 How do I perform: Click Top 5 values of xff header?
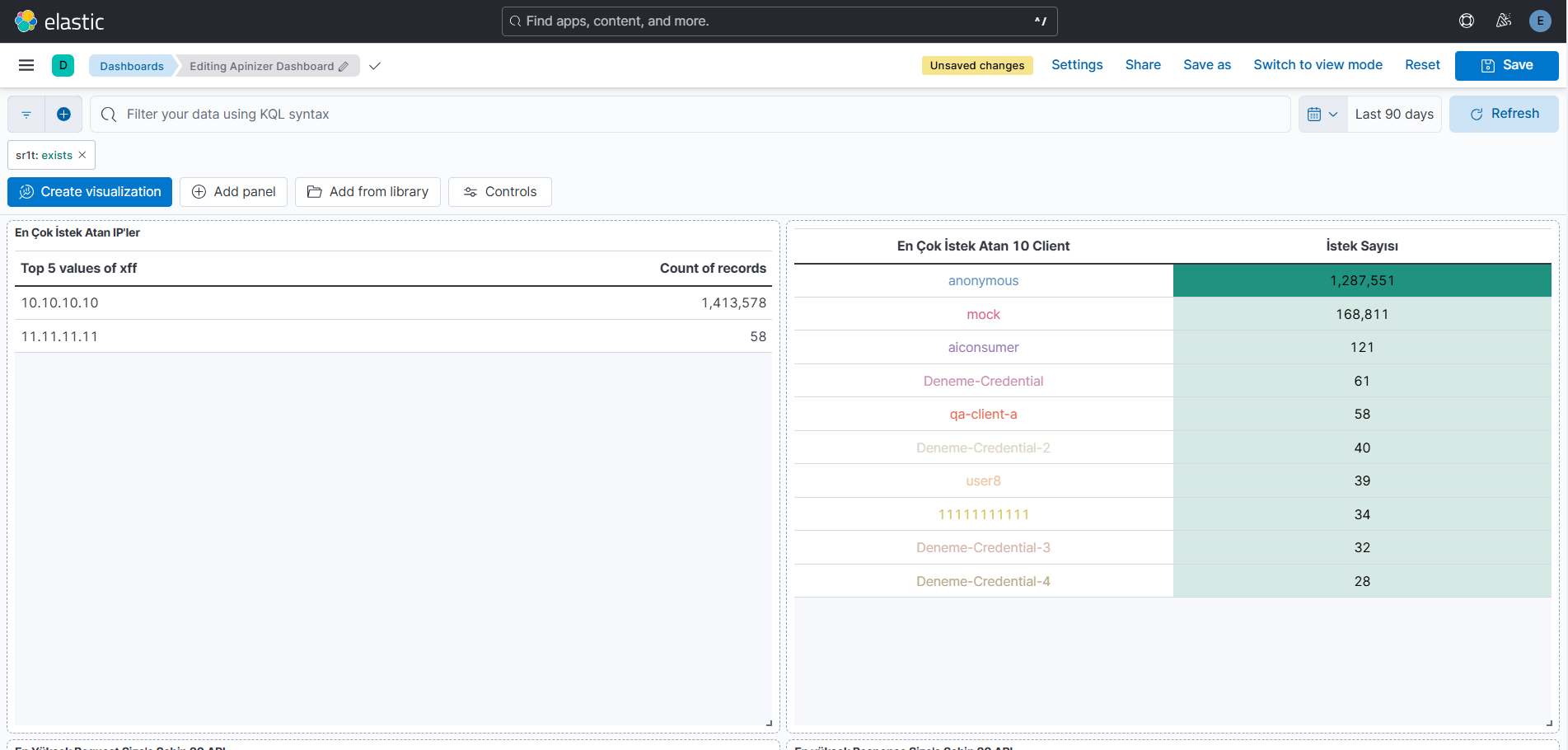coord(79,269)
